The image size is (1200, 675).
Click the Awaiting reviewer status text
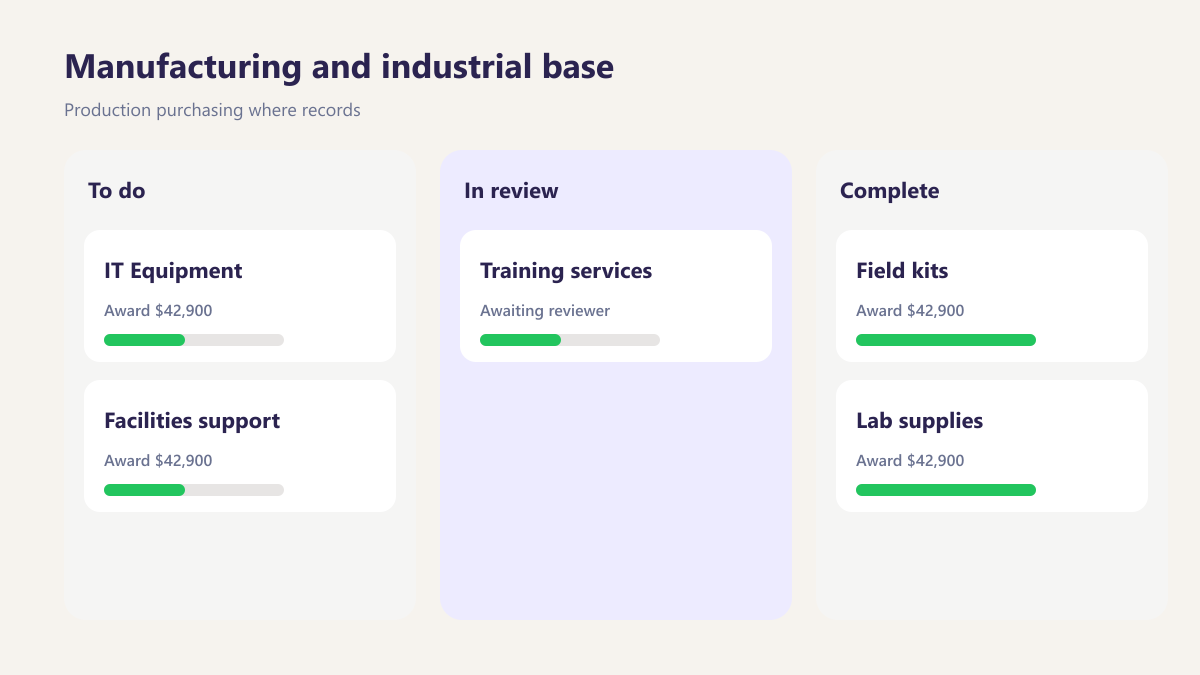tap(545, 311)
